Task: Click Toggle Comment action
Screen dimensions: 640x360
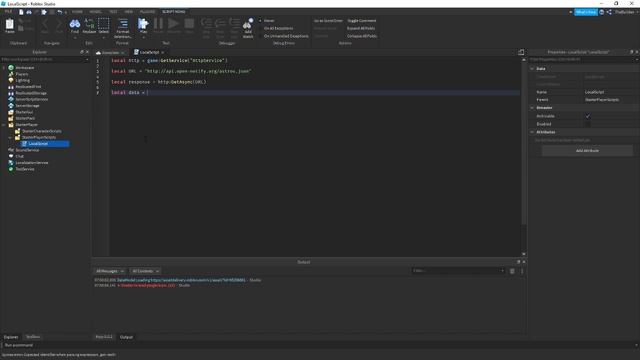Action: coord(362,21)
